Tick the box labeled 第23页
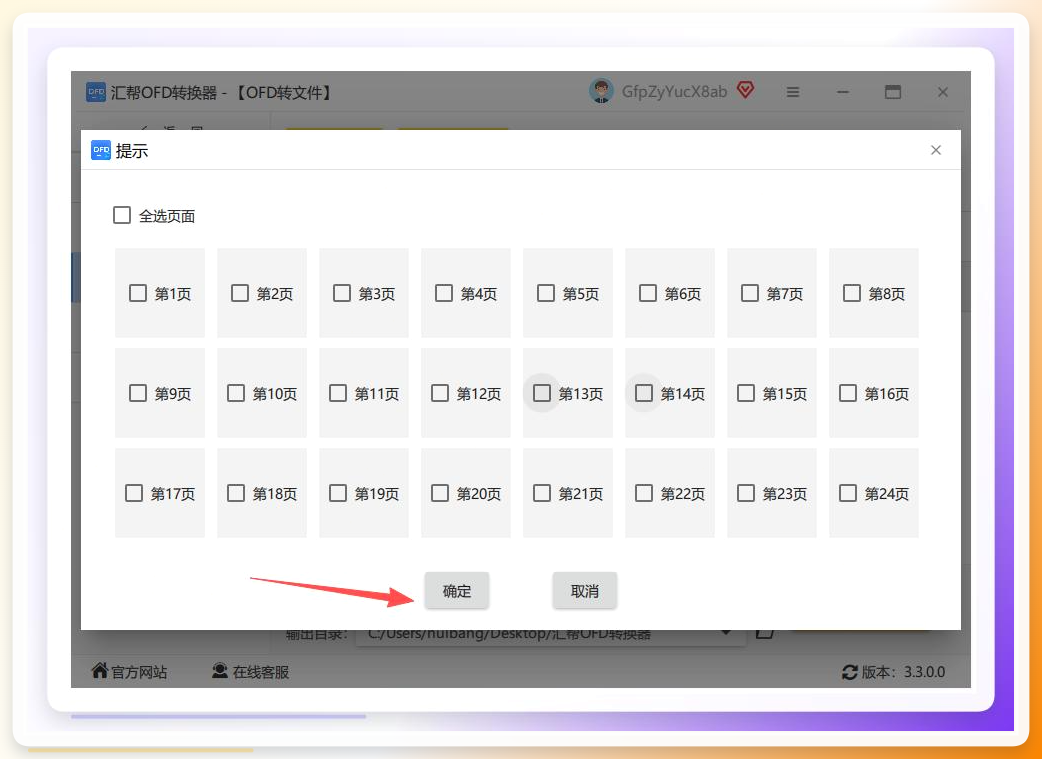1042x759 pixels. click(746, 493)
